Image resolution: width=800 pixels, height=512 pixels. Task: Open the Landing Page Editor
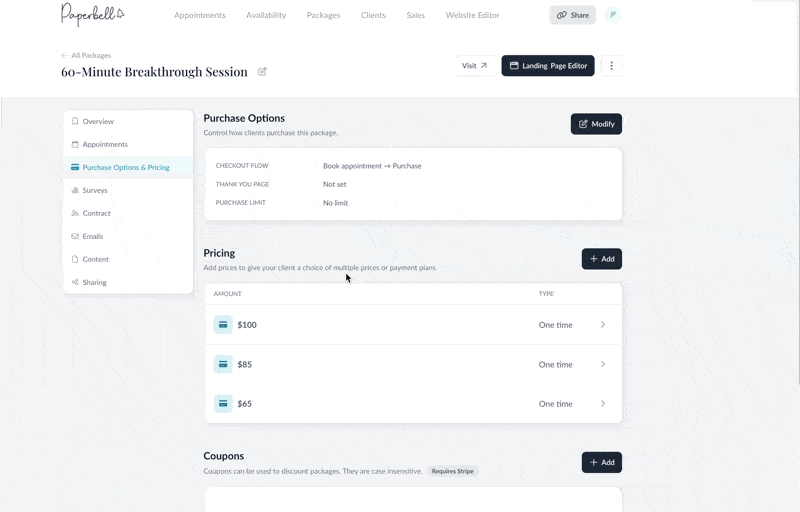[548, 66]
